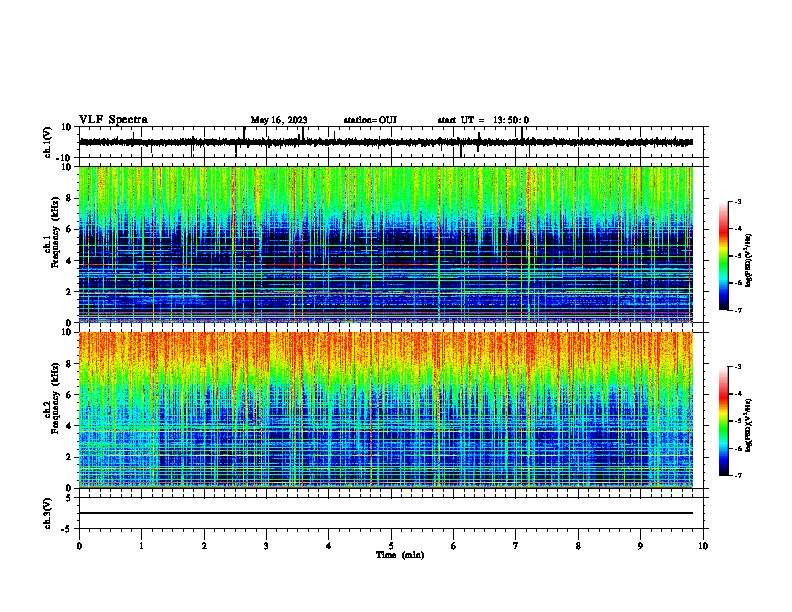Click the ch.1 'Frequency (kHz)' axis label

coord(55,232)
